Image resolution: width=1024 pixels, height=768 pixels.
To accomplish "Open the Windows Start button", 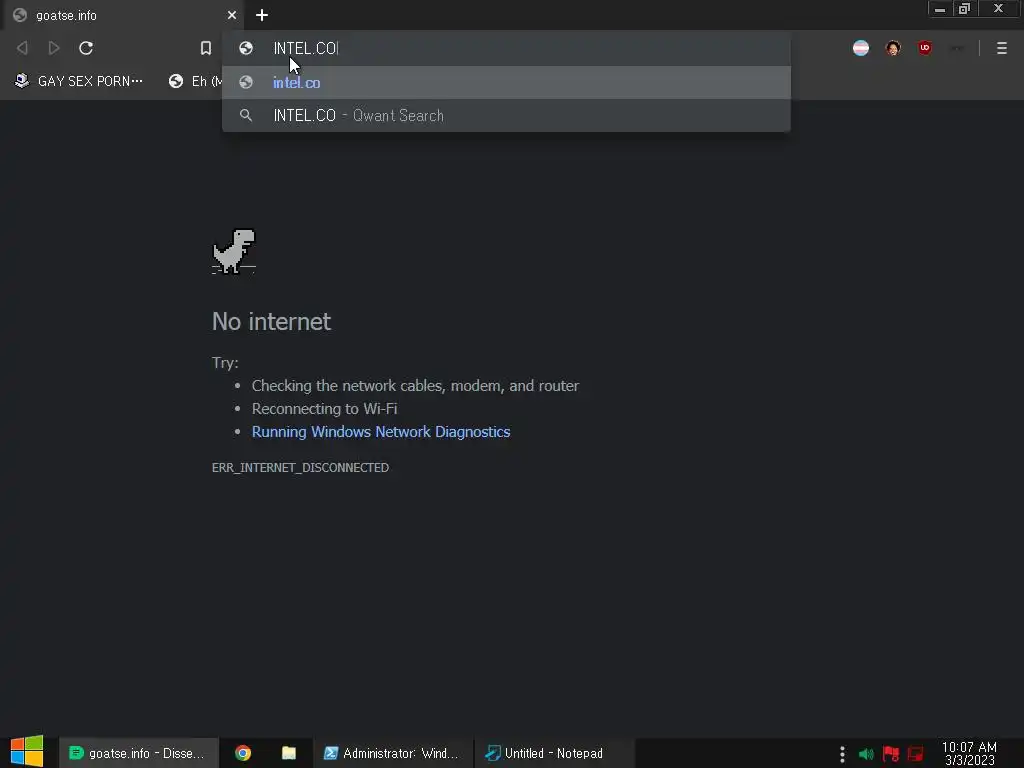I will point(27,752).
